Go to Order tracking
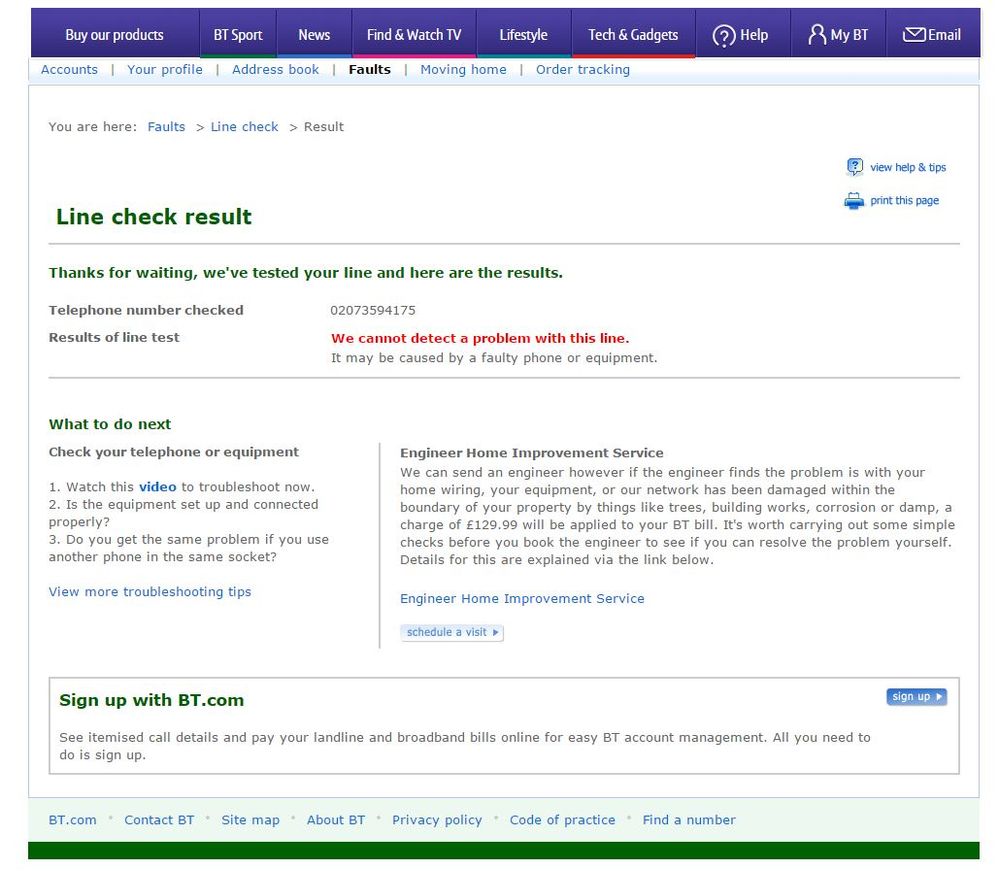 (x=582, y=69)
